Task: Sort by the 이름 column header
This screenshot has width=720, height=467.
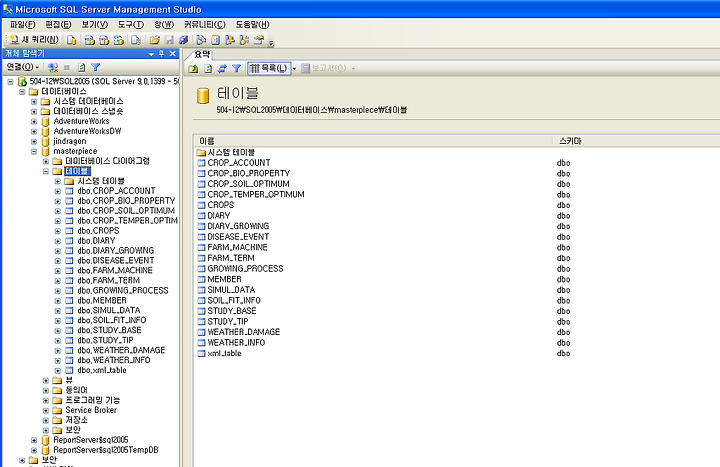Action: click(372, 141)
